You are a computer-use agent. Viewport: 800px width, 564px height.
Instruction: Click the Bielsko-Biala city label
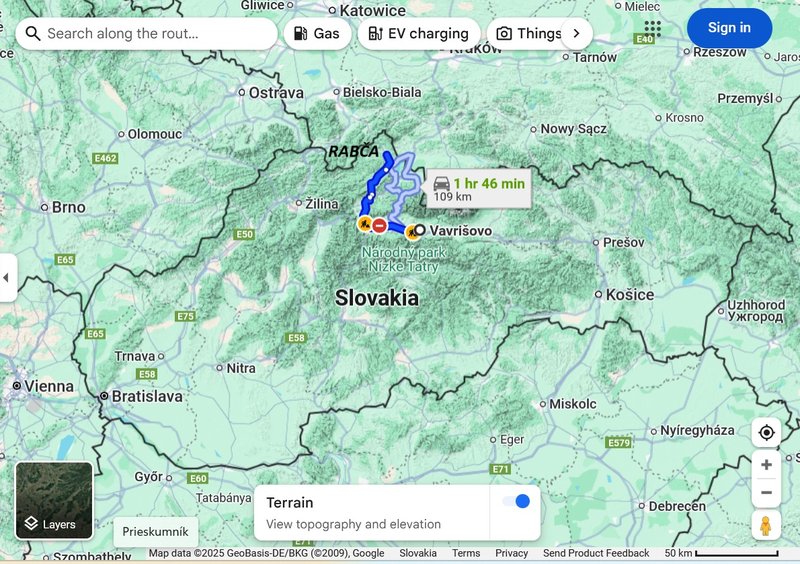coord(382,92)
